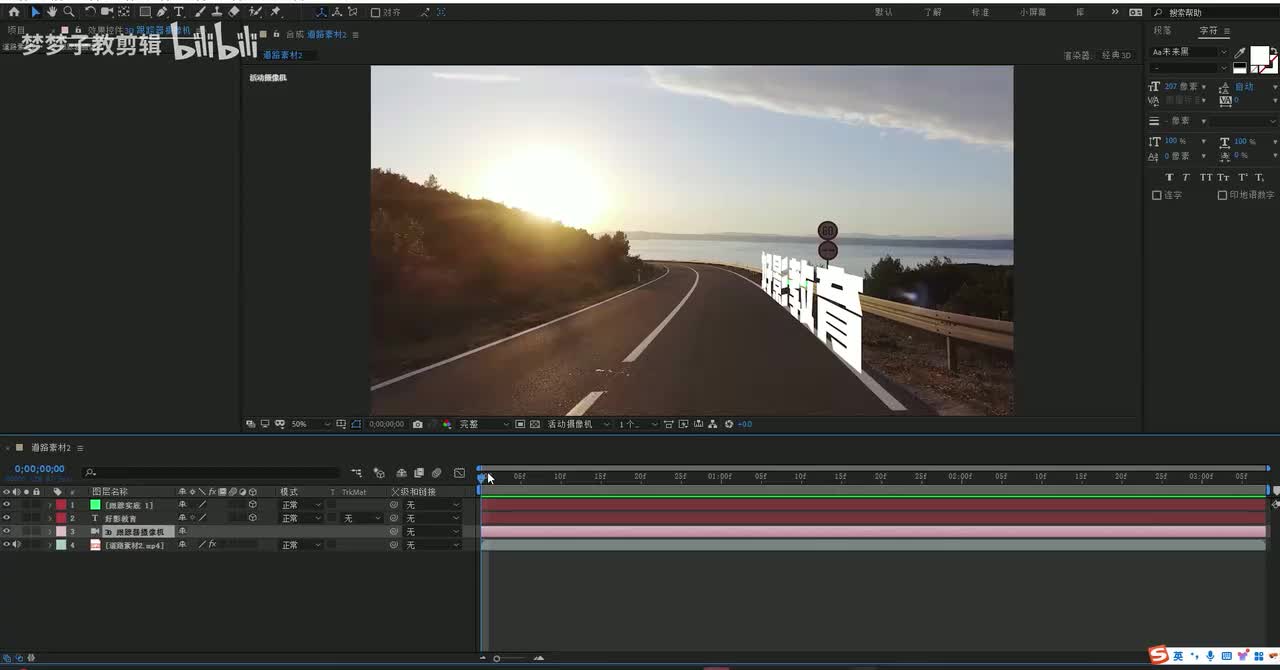Image resolution: width=1280 pixels, height=670 pixels.
Task: Switch to the Character panel tab
Action: [x=1208, y=31]
